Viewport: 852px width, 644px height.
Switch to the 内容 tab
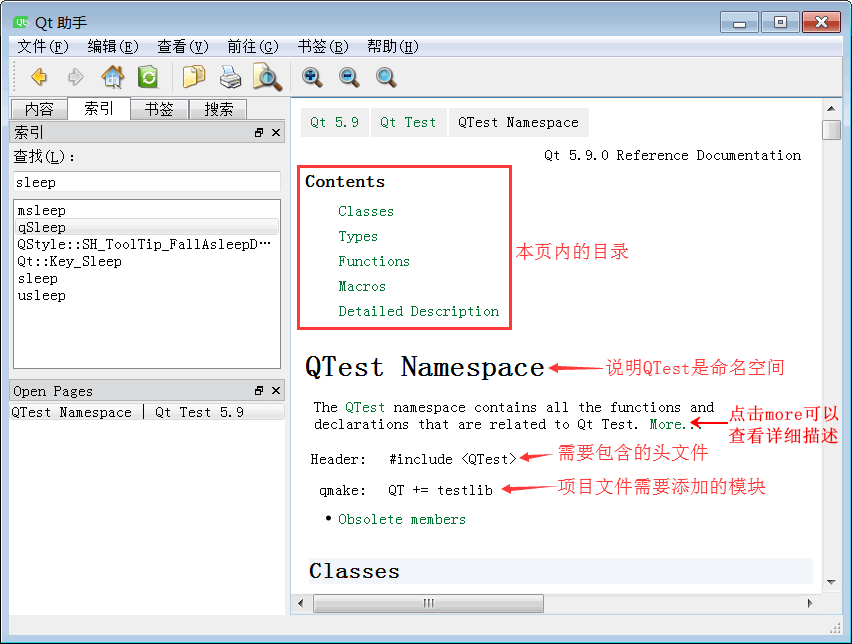click(39, 109)
